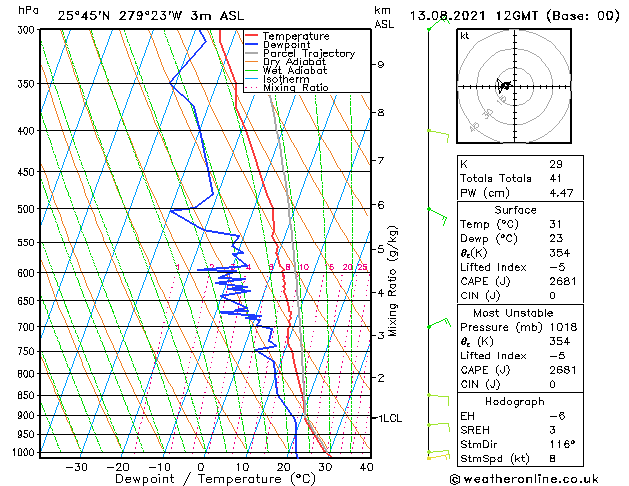The width and height of the screenshot is (629, 486).
Task: Click the hodograph circle plot
Action: [x=514, y=86]
